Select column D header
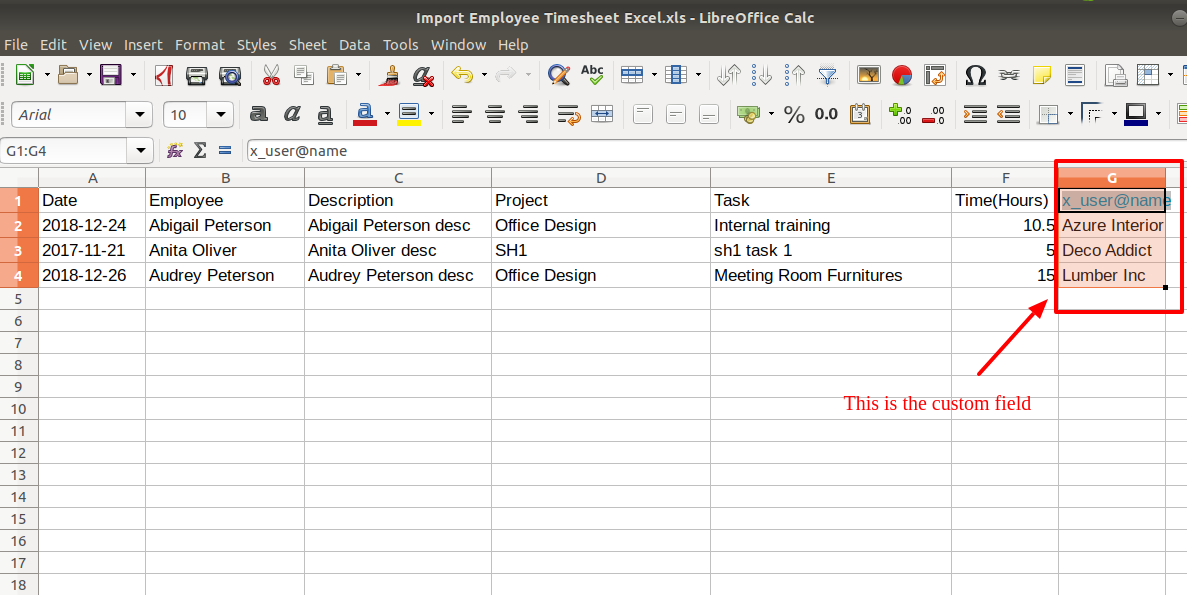This screenshot has width=1187, height=595. point(600,178)
